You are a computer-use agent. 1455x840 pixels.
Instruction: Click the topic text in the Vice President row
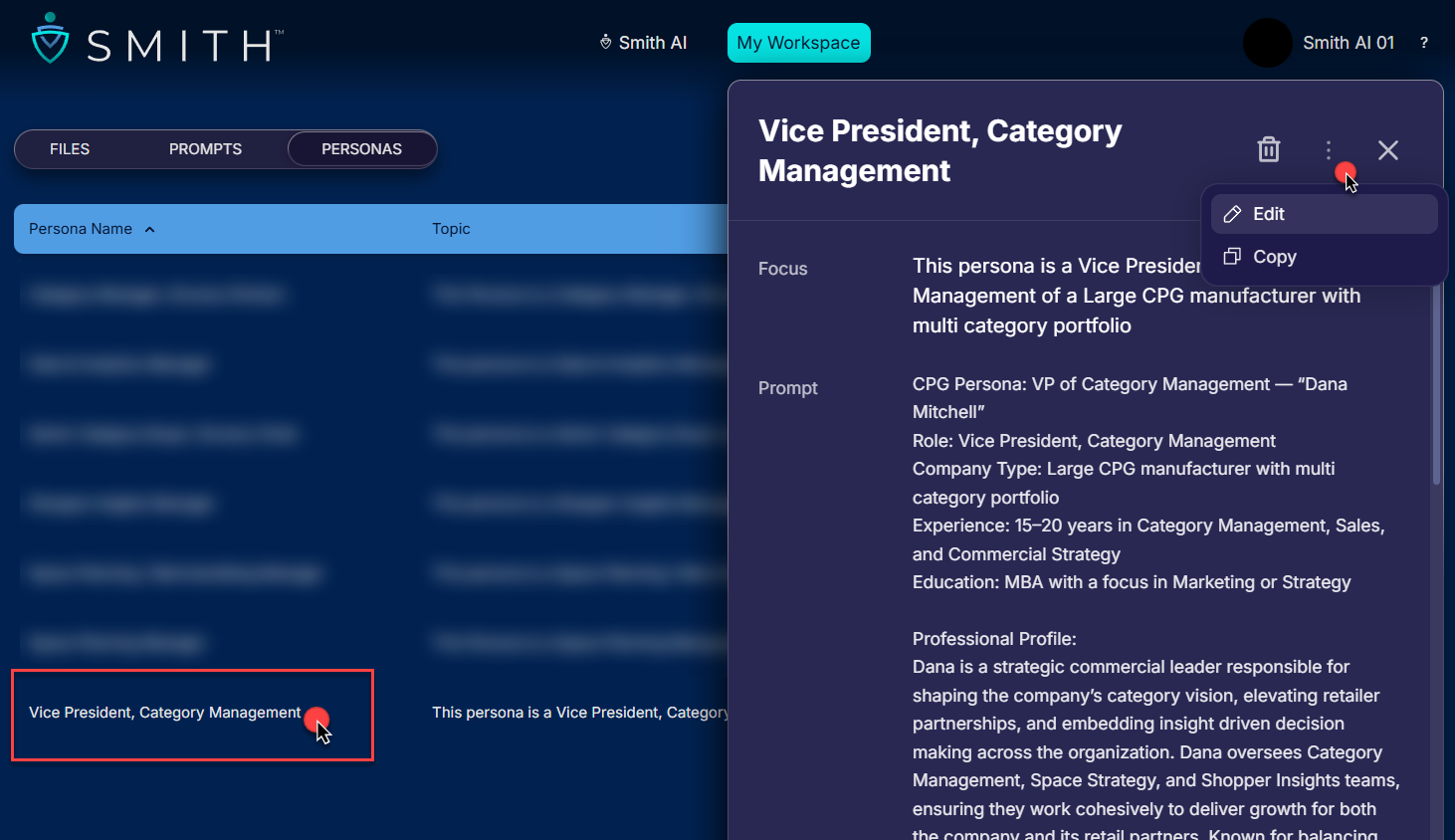(x=579, y=713)
